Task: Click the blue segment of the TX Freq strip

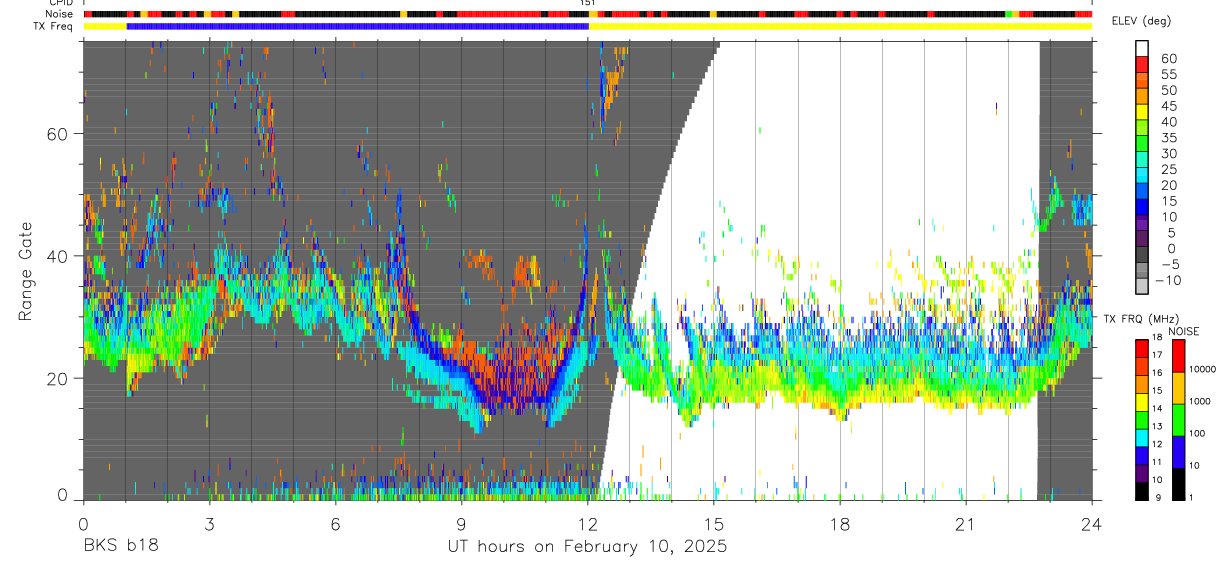Action: 358,26
